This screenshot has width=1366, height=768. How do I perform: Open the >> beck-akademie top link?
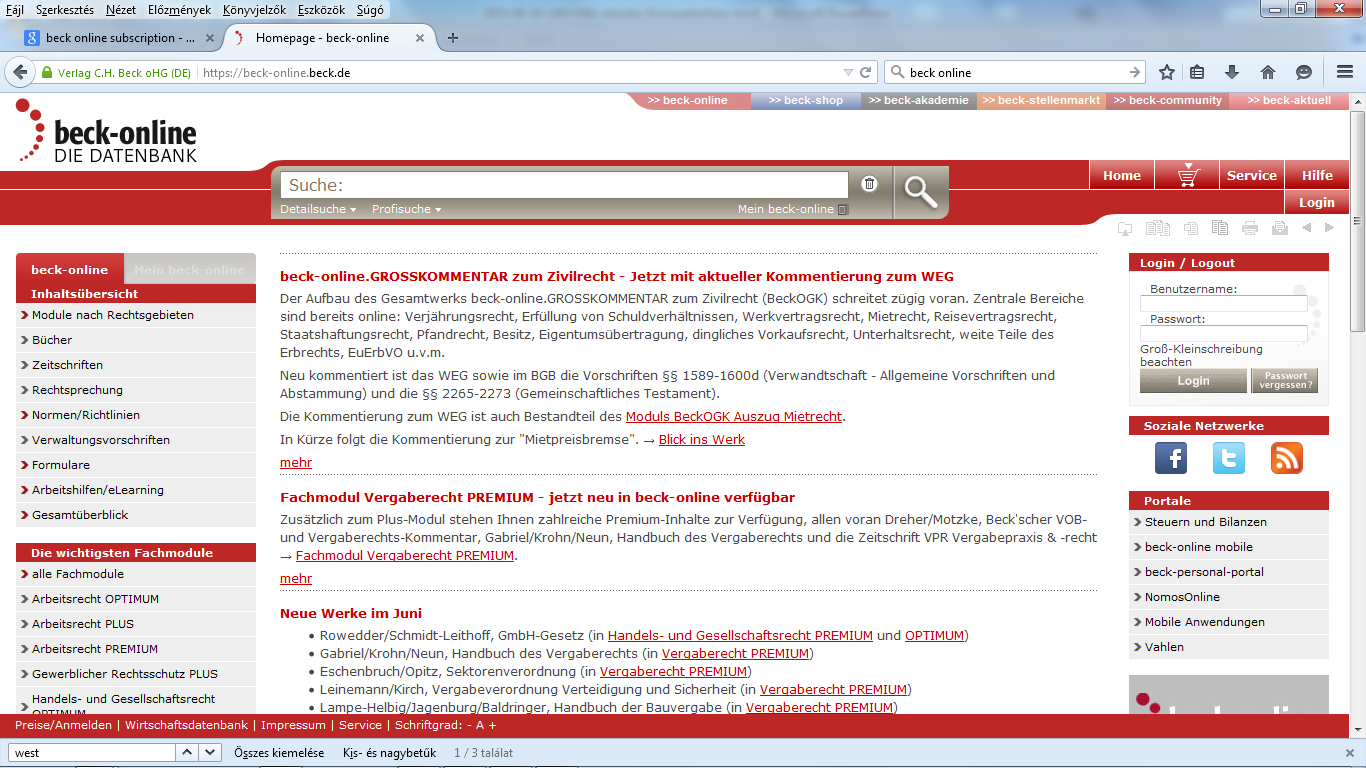coord(918,100)
